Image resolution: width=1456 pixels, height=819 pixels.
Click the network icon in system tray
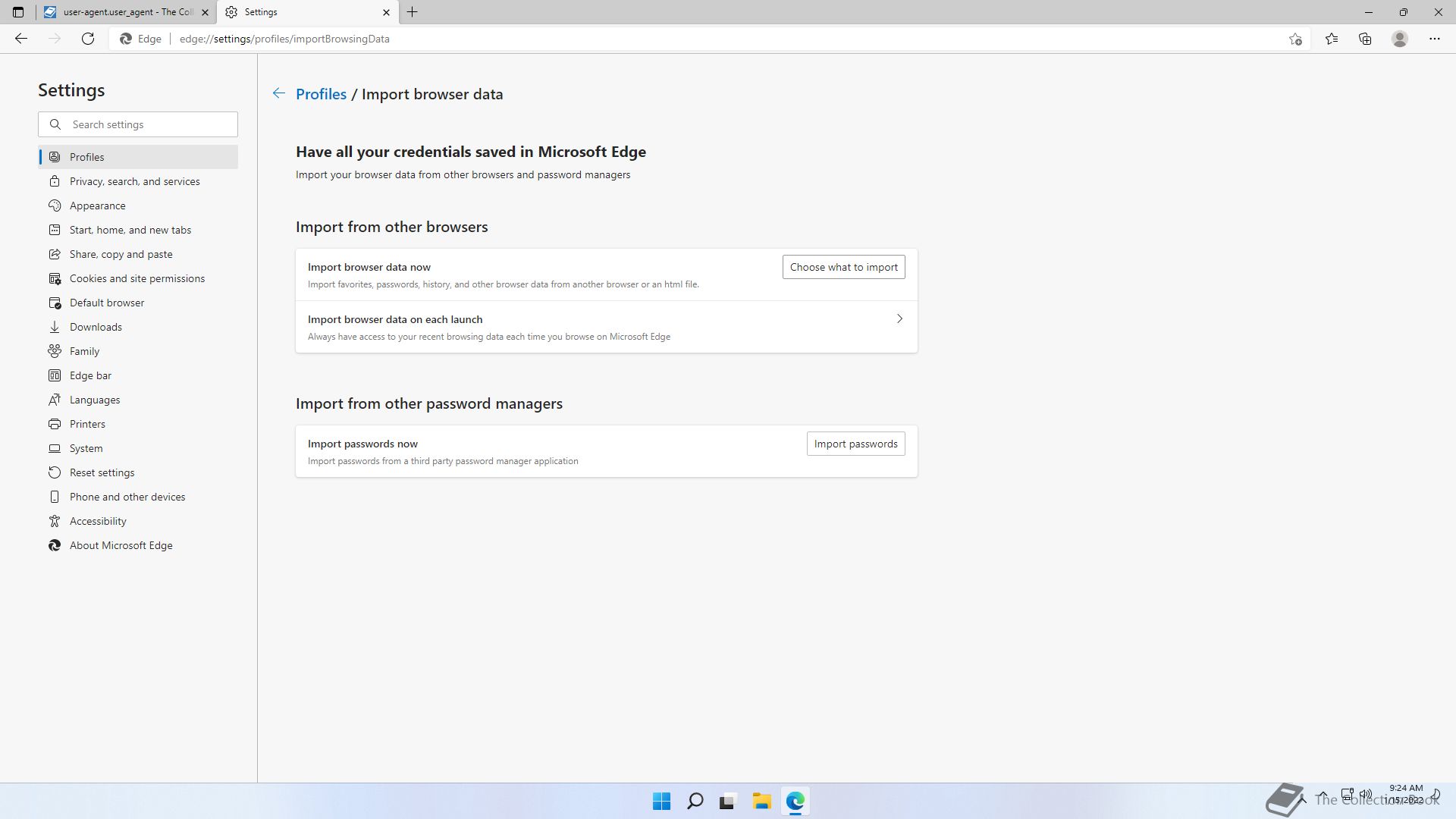(x=1348, y=794)
